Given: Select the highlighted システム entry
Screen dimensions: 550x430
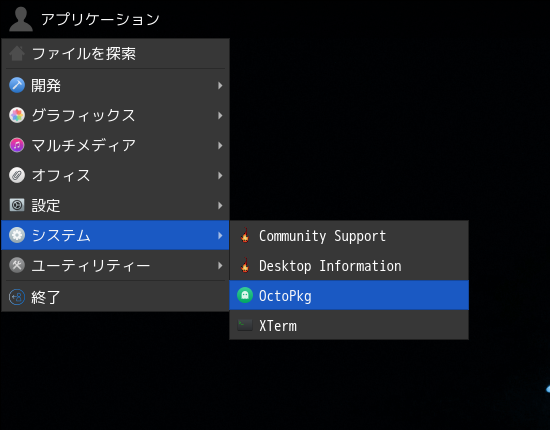Looking at the screenshot, I should coord(115,235).
